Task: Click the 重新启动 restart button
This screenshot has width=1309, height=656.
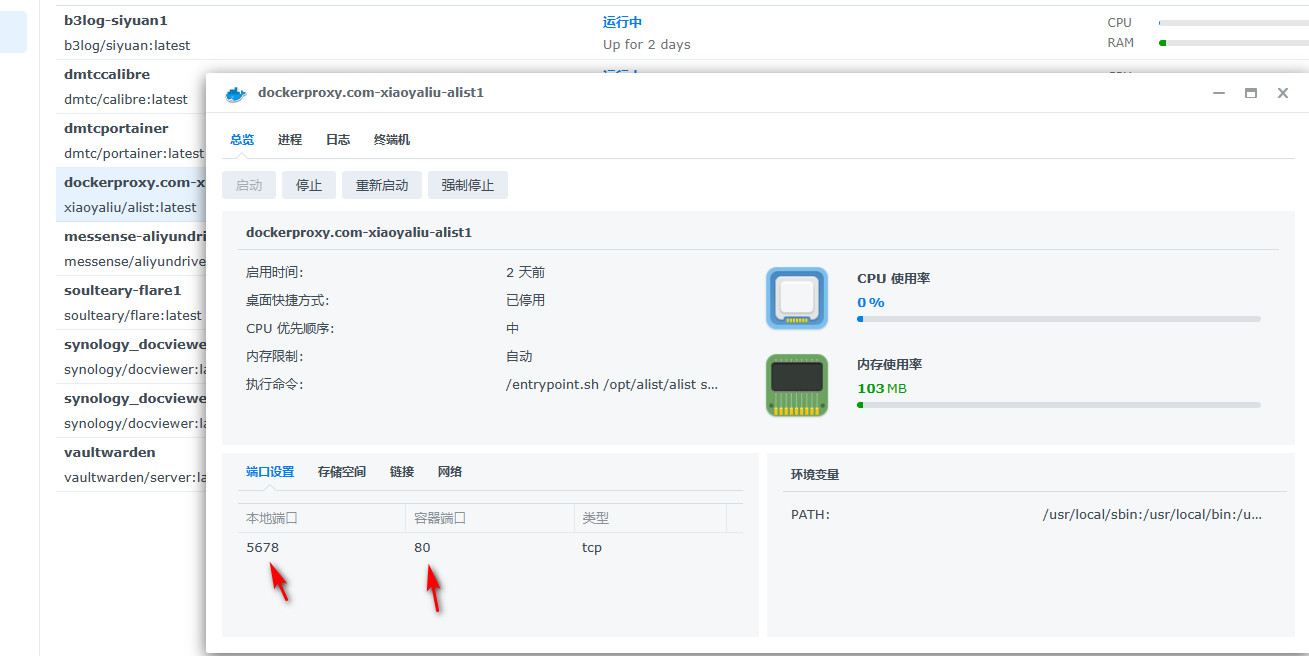Action: point(382,185)
